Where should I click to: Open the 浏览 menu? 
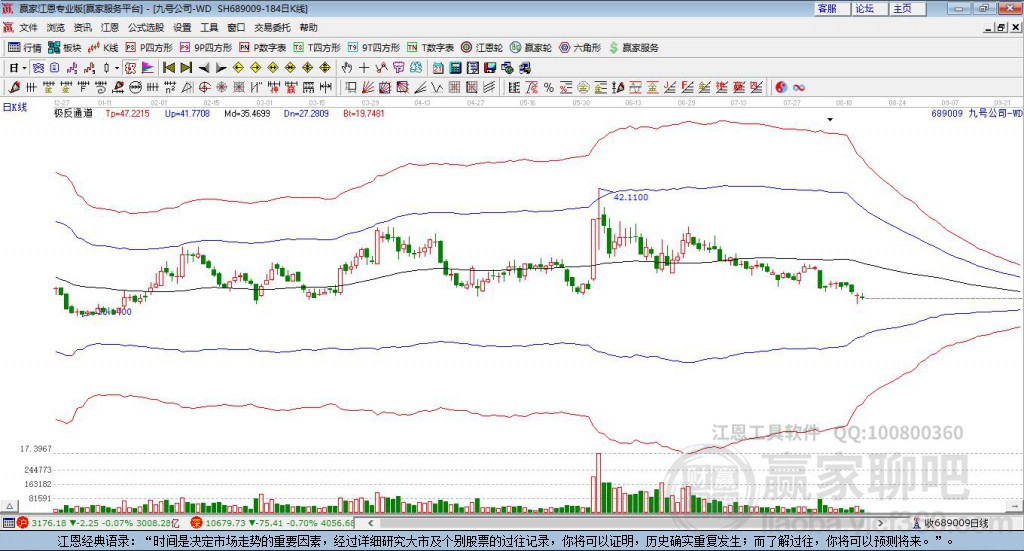point(56,27)
